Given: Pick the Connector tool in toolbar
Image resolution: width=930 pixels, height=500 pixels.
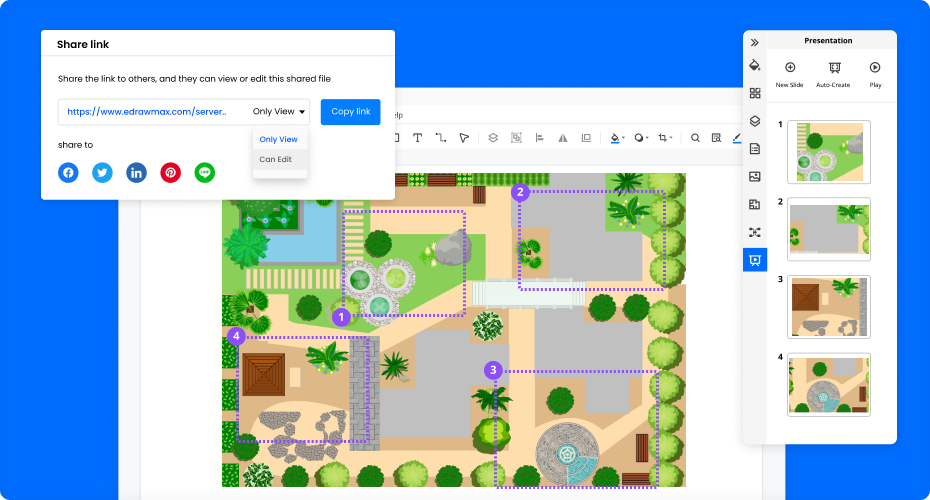Looking at the screenshot, I should [x=440, y=138].
